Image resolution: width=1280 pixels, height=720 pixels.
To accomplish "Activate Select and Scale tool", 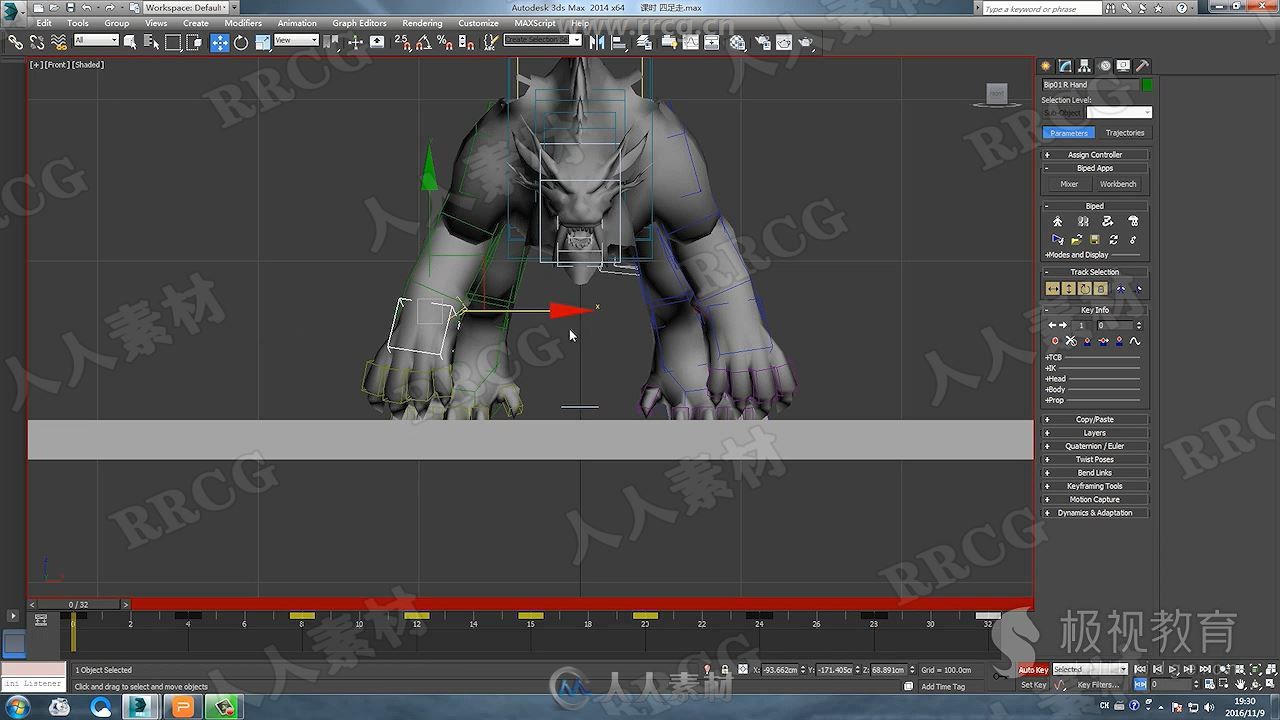I will click(x=262, y=42).
